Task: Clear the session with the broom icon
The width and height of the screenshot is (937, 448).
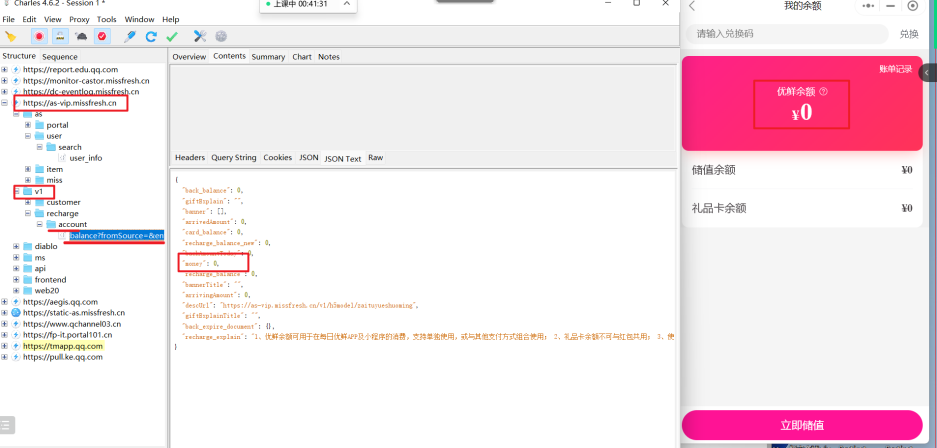Action: click(x=10, y=36)
